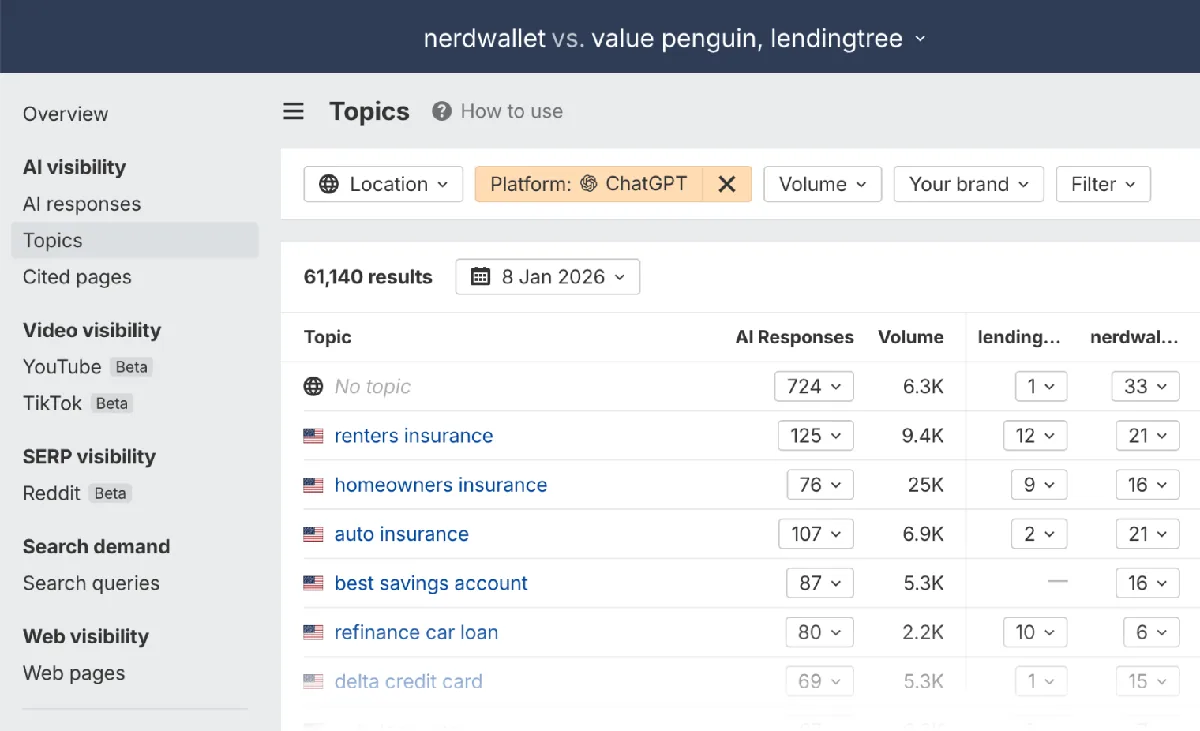Open the Location filter dropdown

(383, 184)
